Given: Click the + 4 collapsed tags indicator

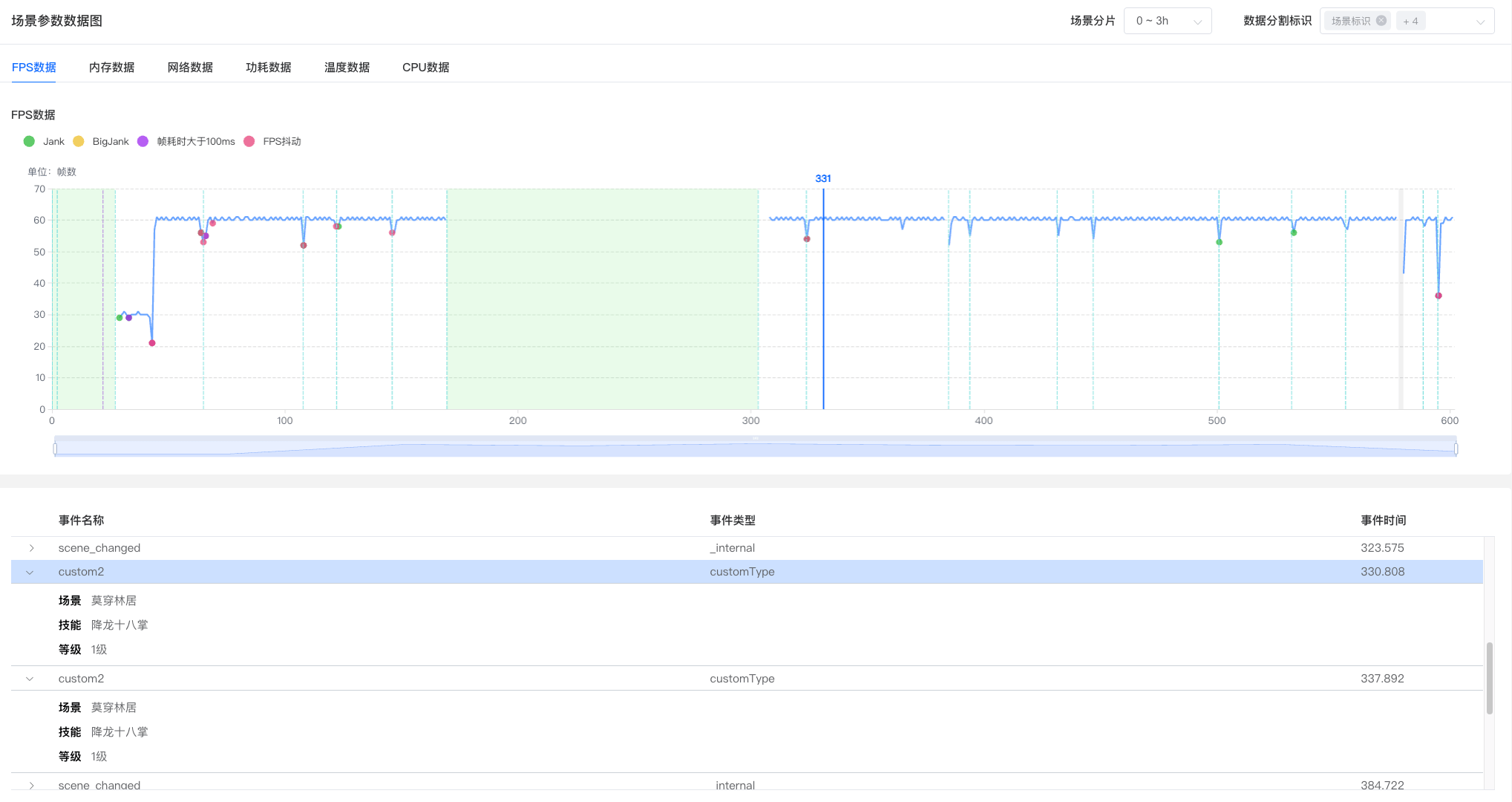Looking at the screenshot, I should [x=1410, y=21].
